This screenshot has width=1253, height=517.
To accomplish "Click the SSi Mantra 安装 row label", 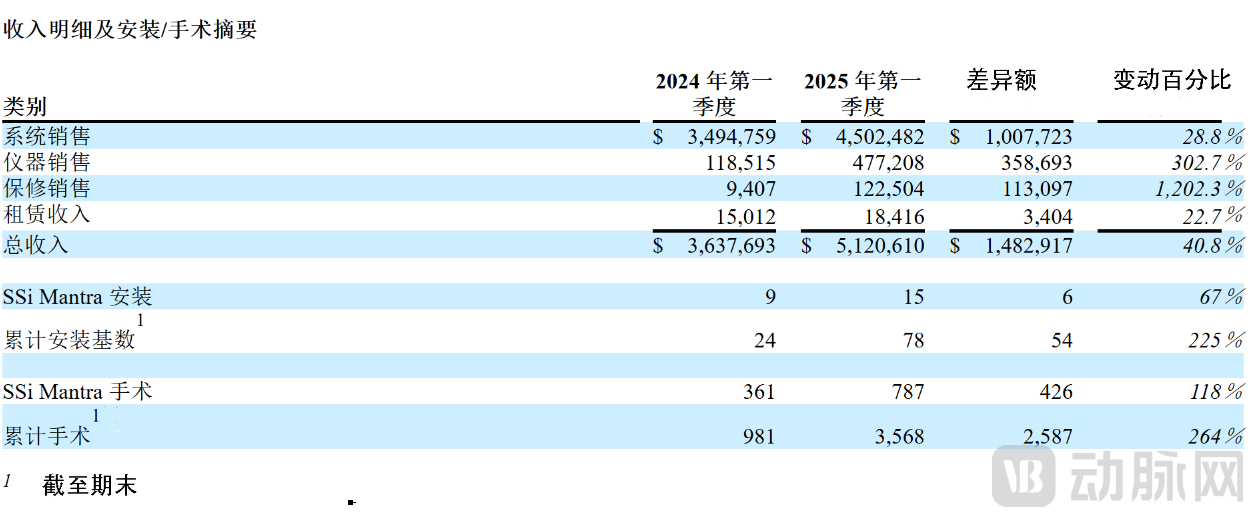I will tap(78, 297).
